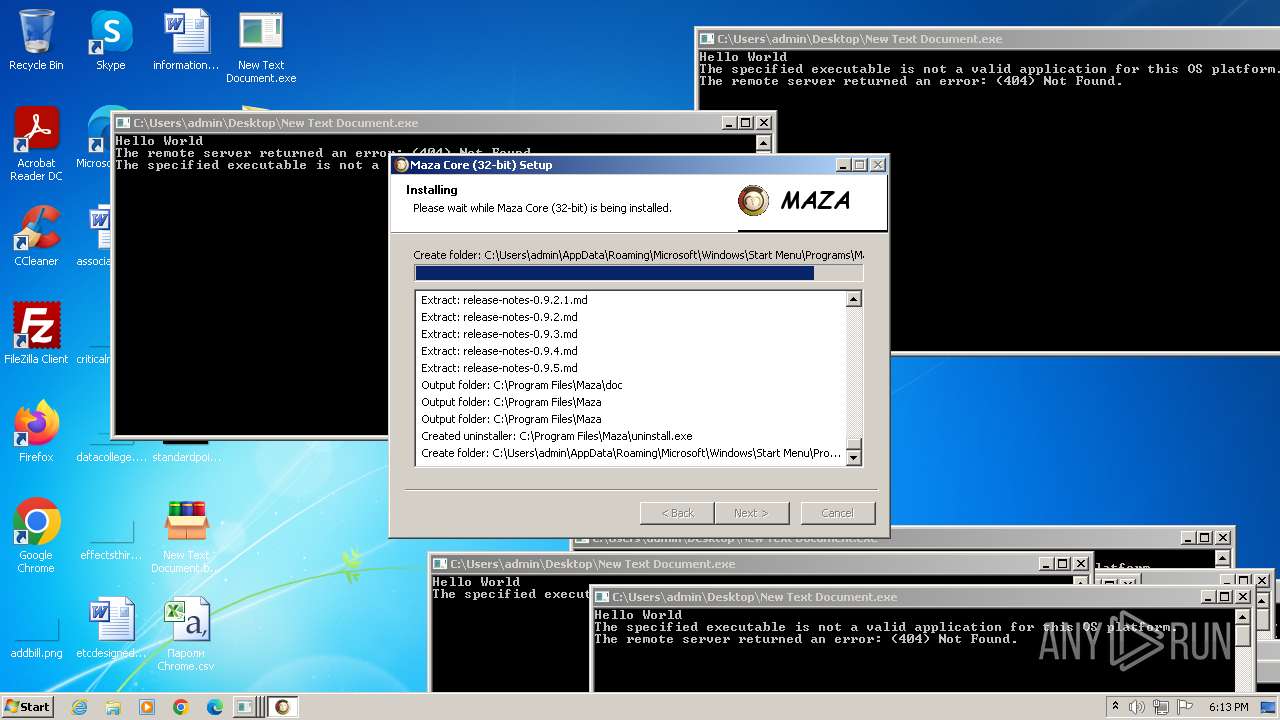1280x720 pixels.
Task: Select the Пароли Chrome.csv file icon
Action: click(x=186, y=634)
